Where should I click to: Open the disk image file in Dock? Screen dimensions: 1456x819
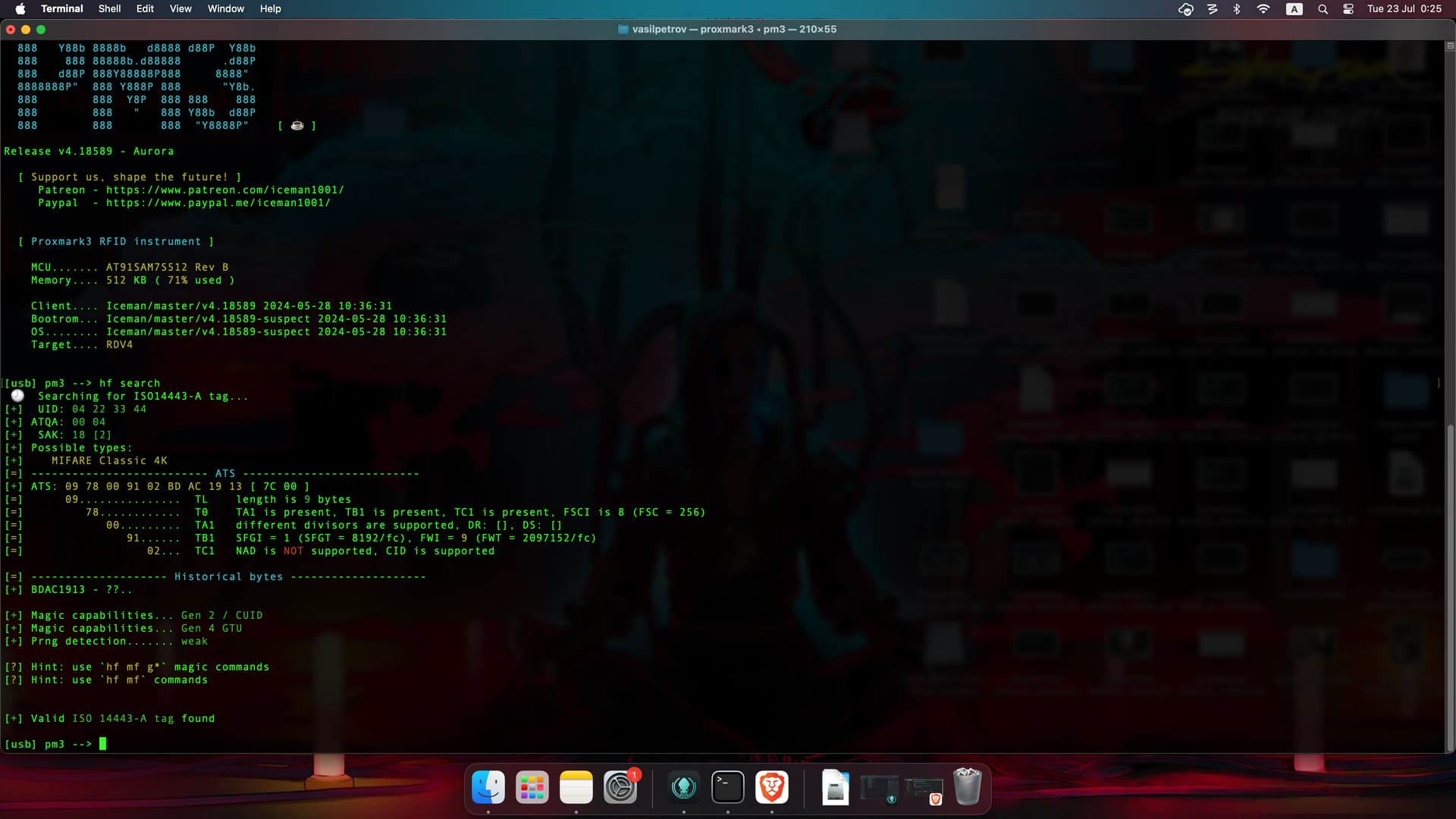click(x=836, y=788)
